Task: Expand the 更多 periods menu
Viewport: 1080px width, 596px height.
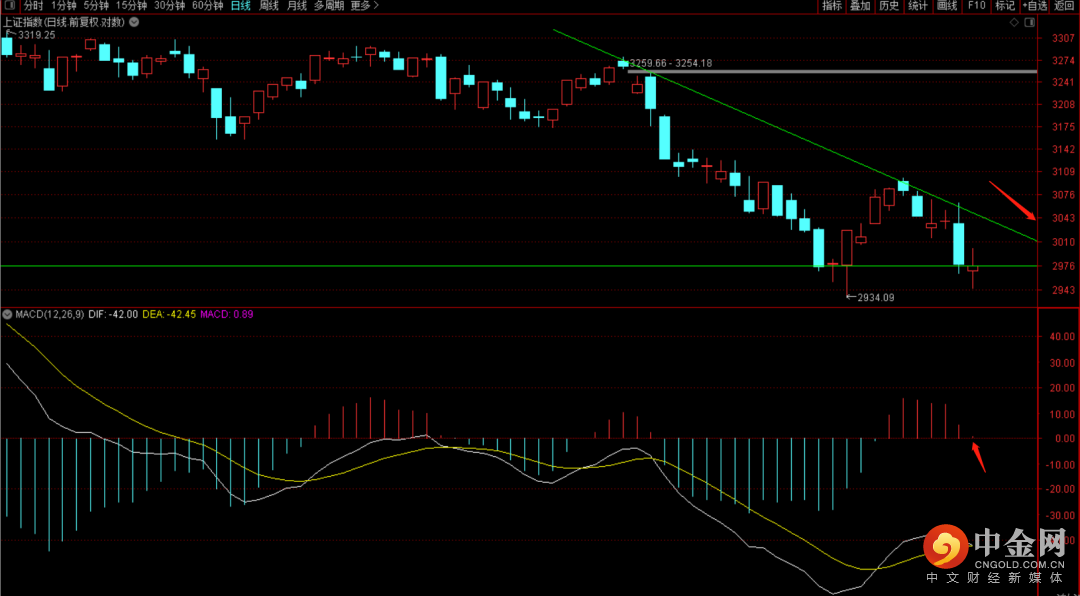Action: pyautogui.click(x=365, y=6)
